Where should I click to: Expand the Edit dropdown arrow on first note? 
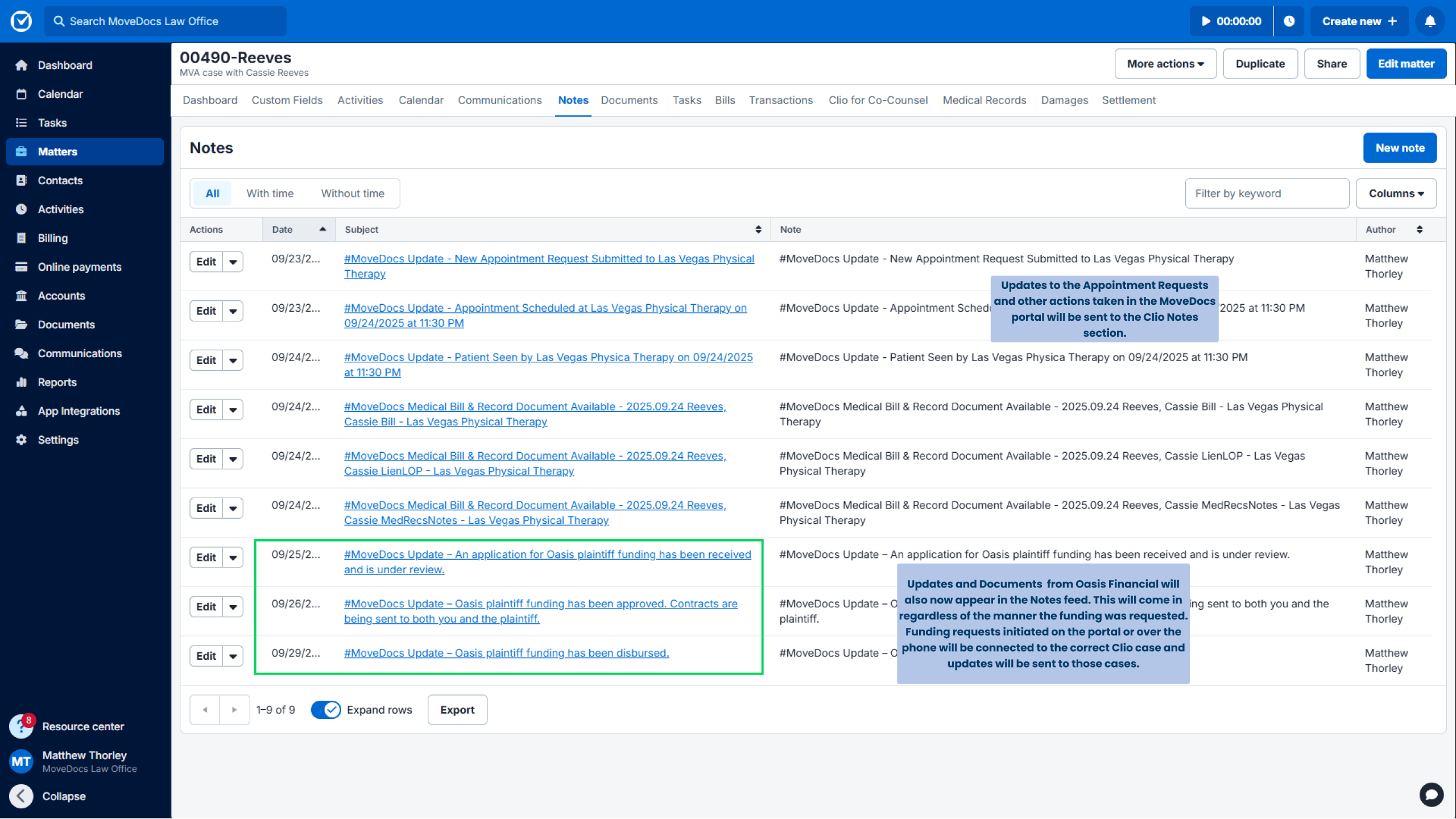click(x=233, y=262)
